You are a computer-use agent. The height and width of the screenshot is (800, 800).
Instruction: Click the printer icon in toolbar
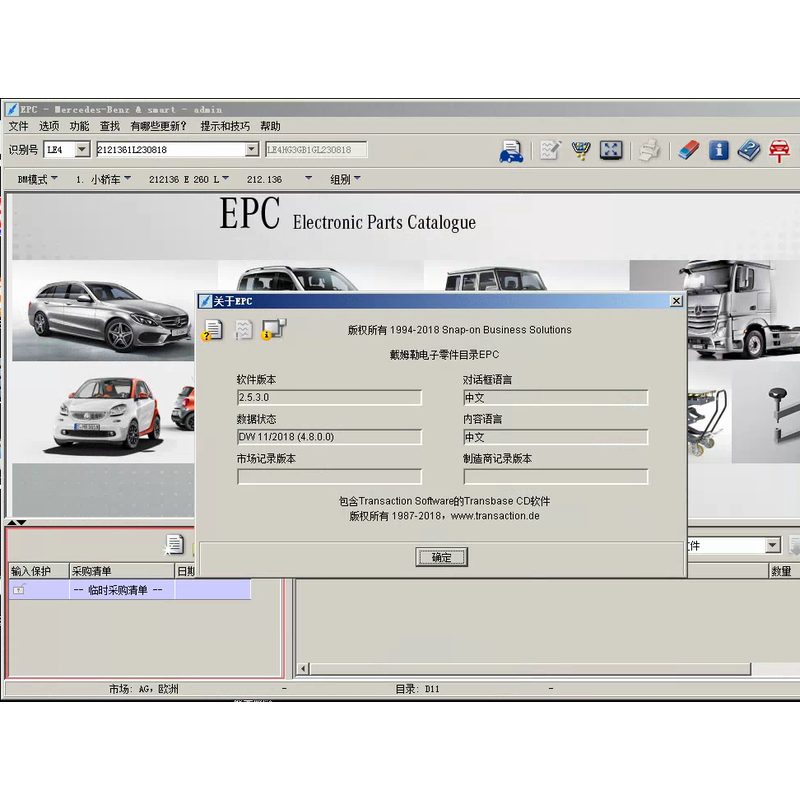pos(649,151)
